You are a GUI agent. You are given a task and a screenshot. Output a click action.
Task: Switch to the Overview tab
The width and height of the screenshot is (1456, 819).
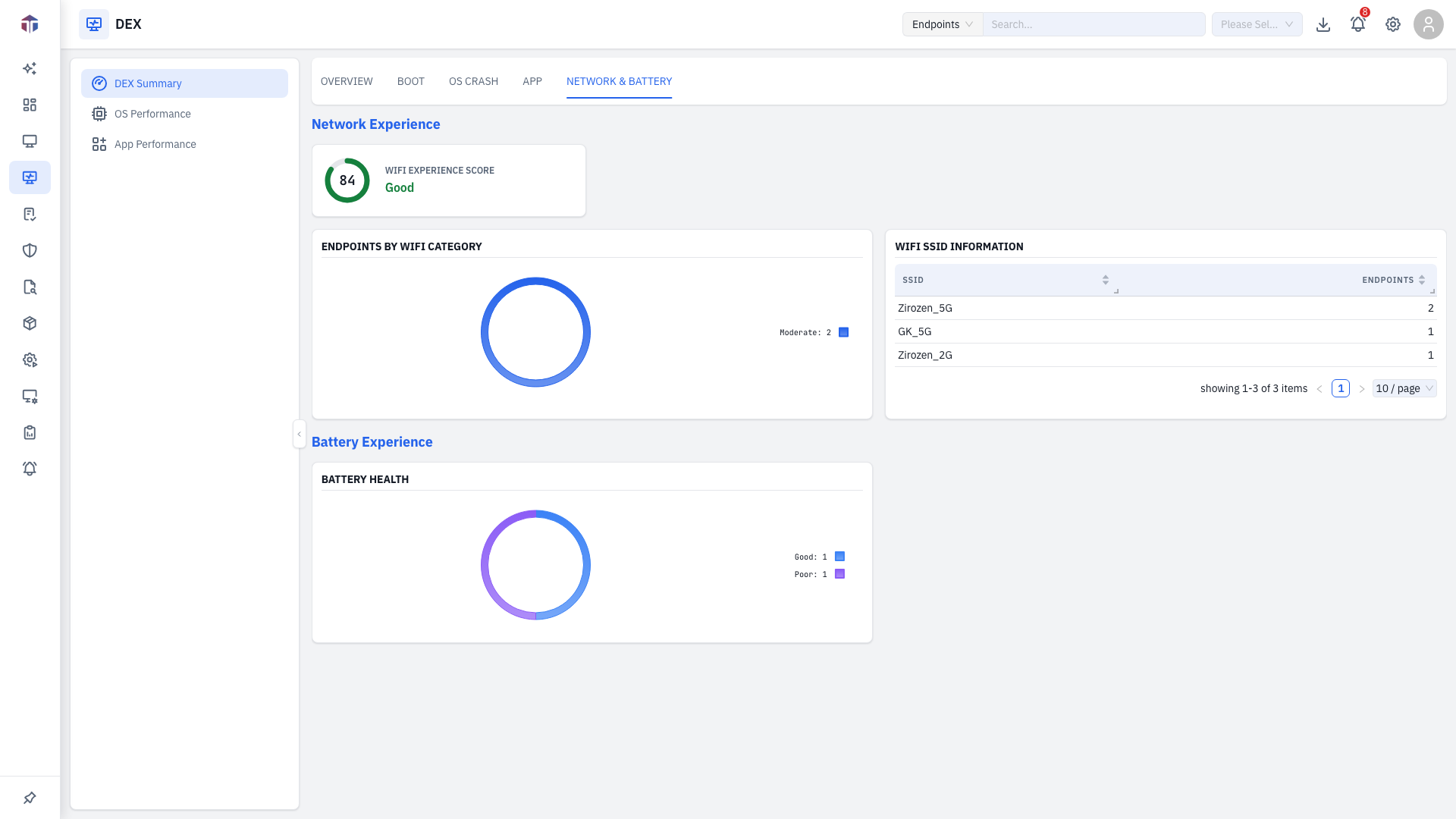(347, 81)
